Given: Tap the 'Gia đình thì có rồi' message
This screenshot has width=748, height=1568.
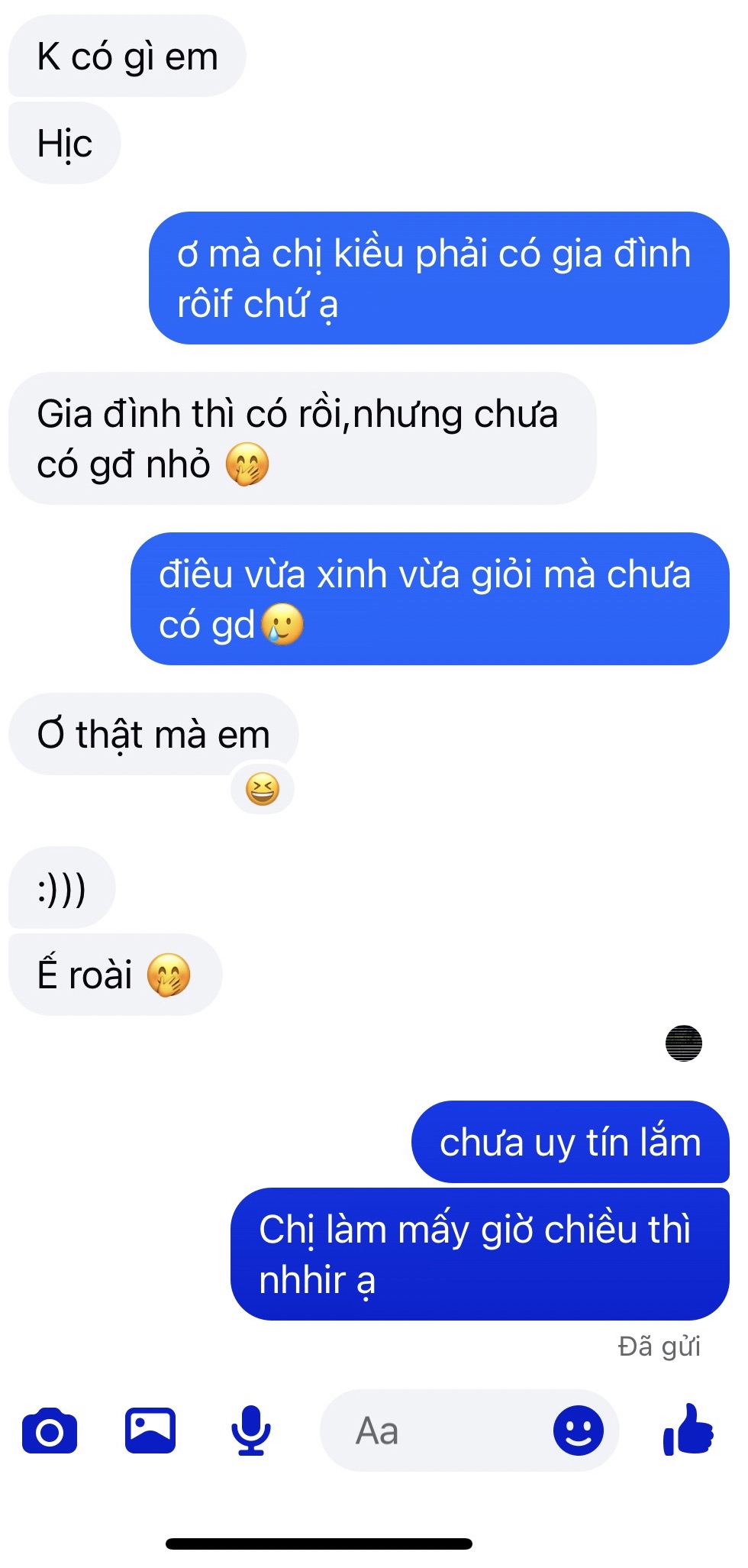Looking at the screenshot, I should pos(302,438).
